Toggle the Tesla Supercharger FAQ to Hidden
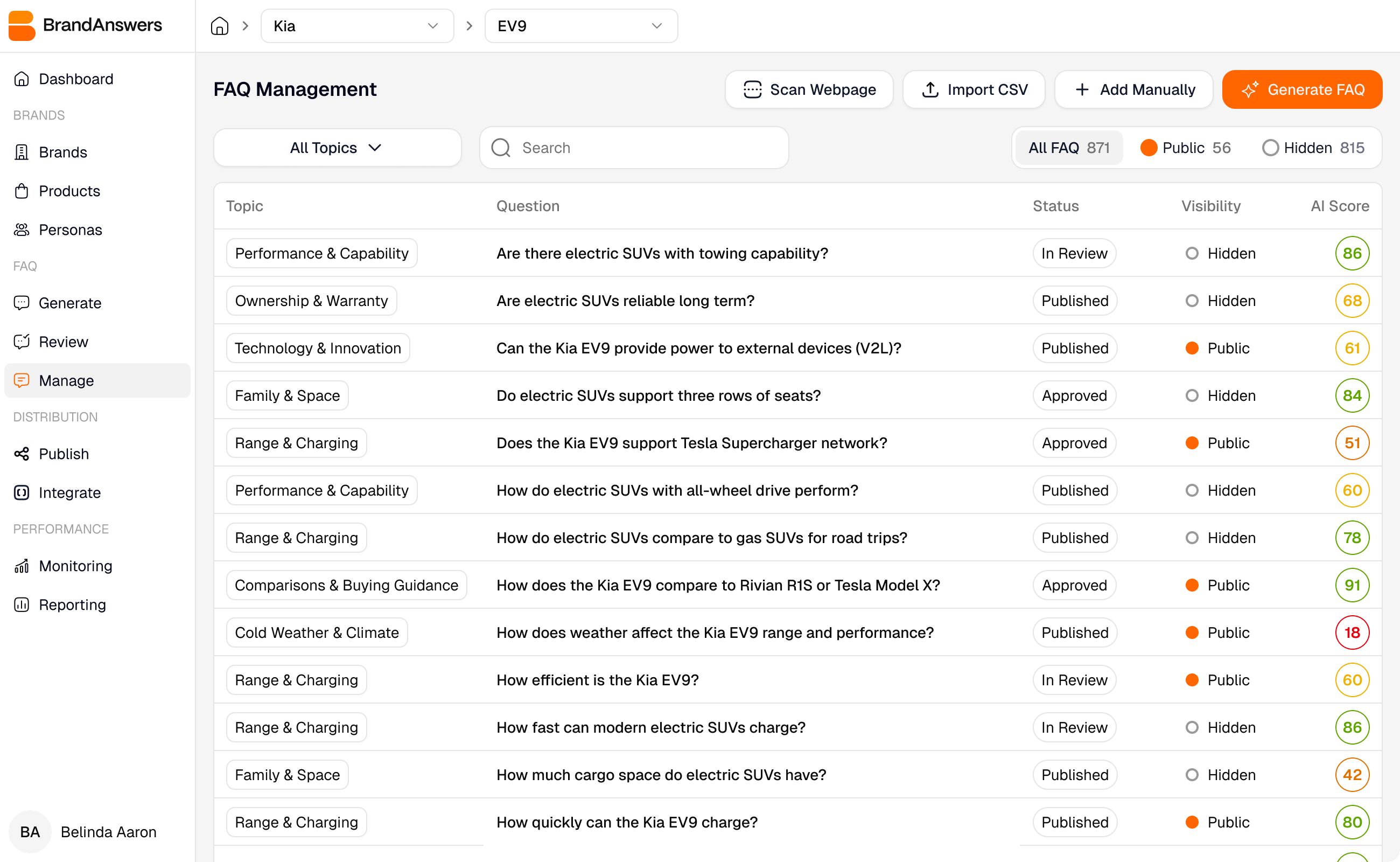This screenshot has height=862, width=1400. (1192, 442)
